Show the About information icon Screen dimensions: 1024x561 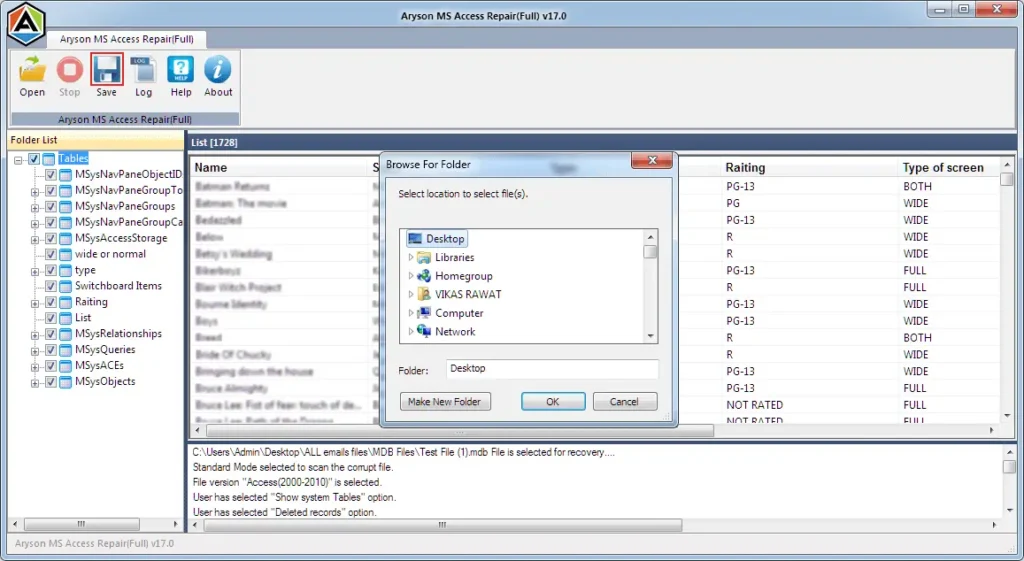pos(217,69)
